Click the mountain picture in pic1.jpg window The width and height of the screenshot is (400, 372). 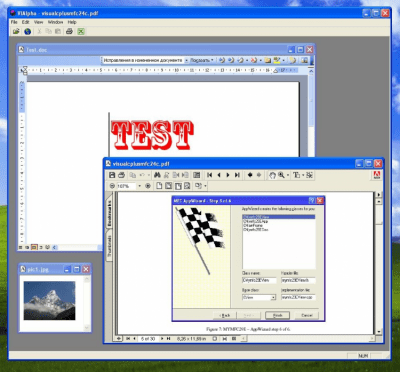click(49, 301)
